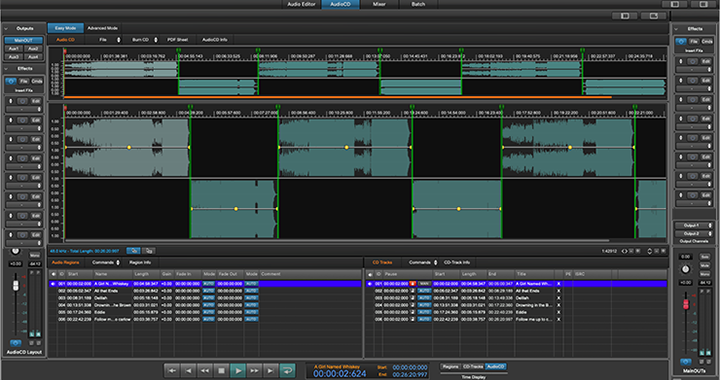Image resolution: width=720 pixels, height=380 pixels.
Task: Click the vertical zoom arrows icon
Action: point(649,251)
